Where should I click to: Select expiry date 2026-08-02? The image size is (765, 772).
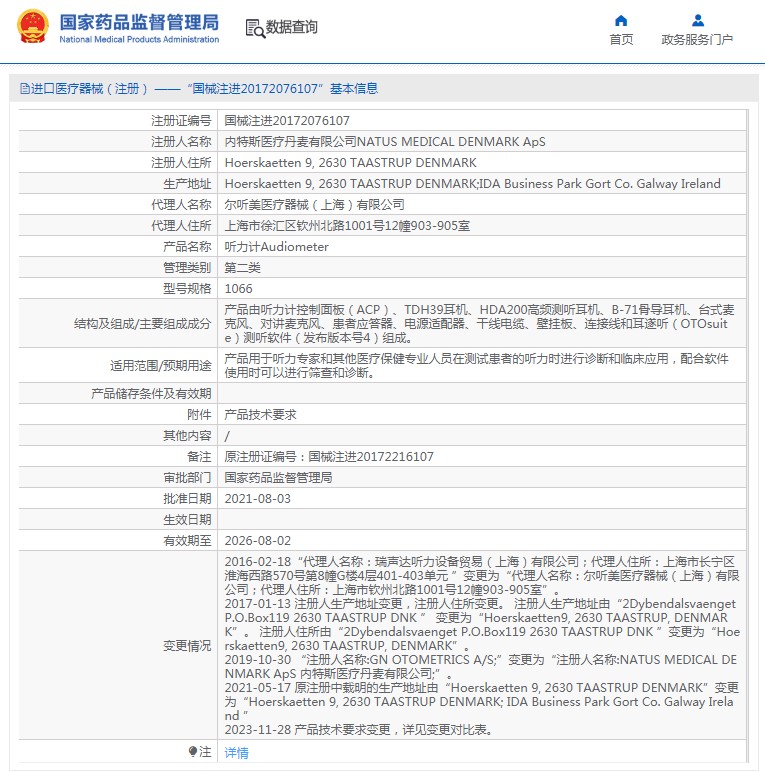[x=257, y=541]
